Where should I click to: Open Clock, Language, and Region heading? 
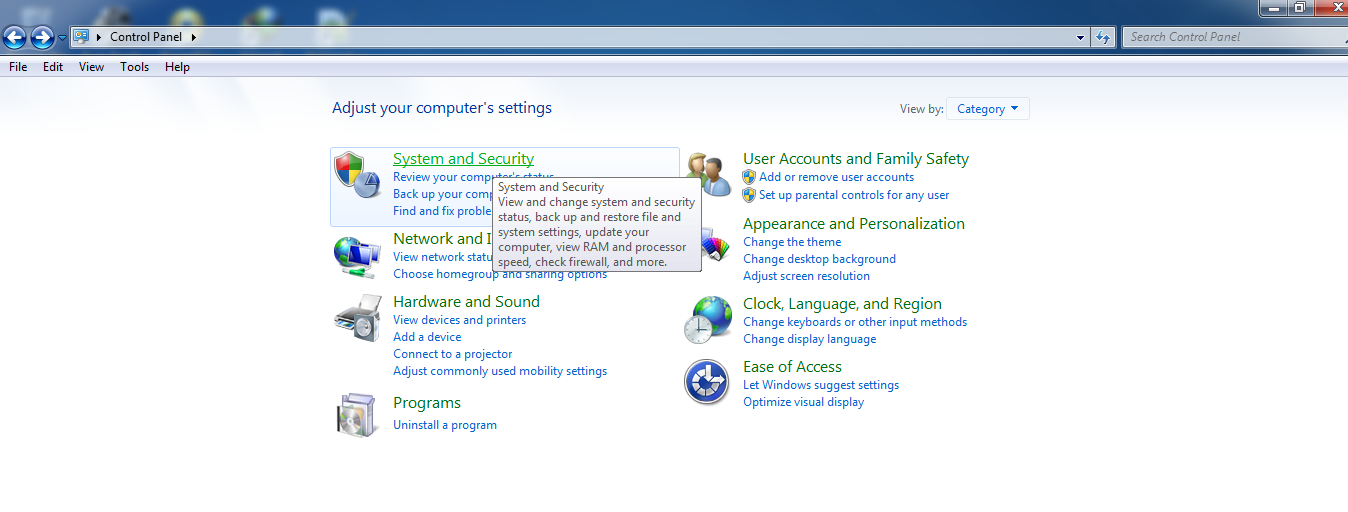(842, 303)
